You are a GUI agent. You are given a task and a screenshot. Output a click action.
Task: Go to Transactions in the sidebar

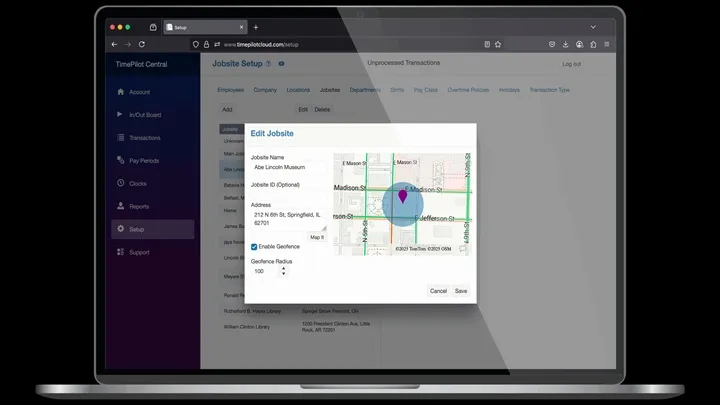point(144,138)
